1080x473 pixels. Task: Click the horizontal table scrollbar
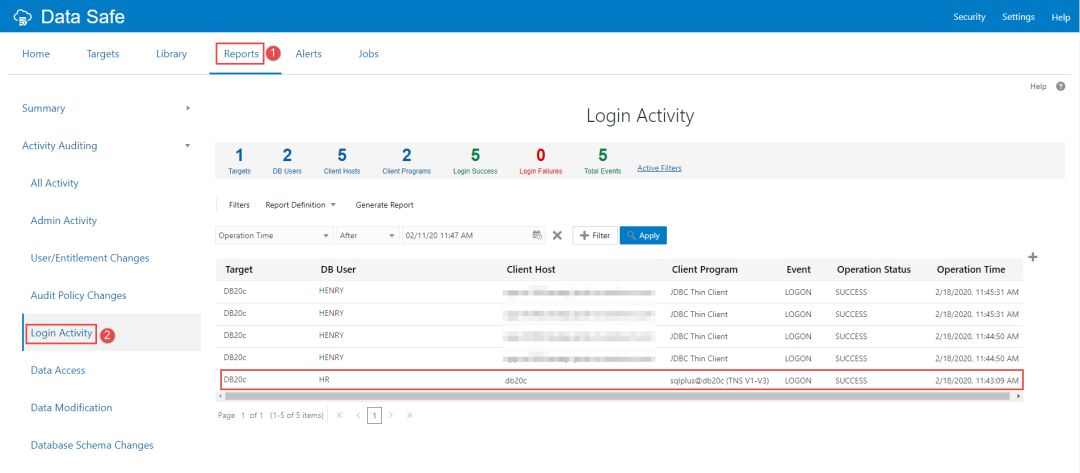pos(616,396)
